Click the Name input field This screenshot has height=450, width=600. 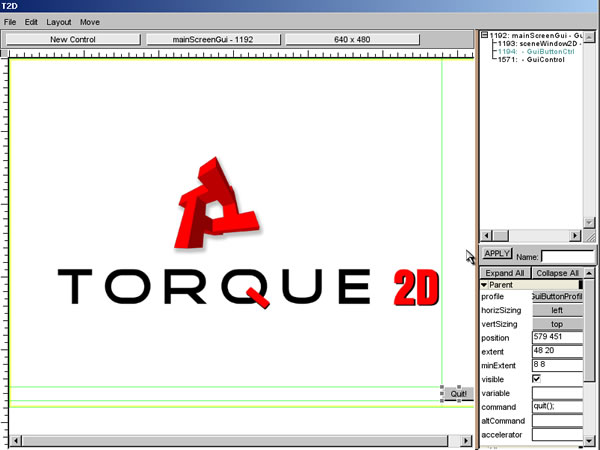coord(567,256)
